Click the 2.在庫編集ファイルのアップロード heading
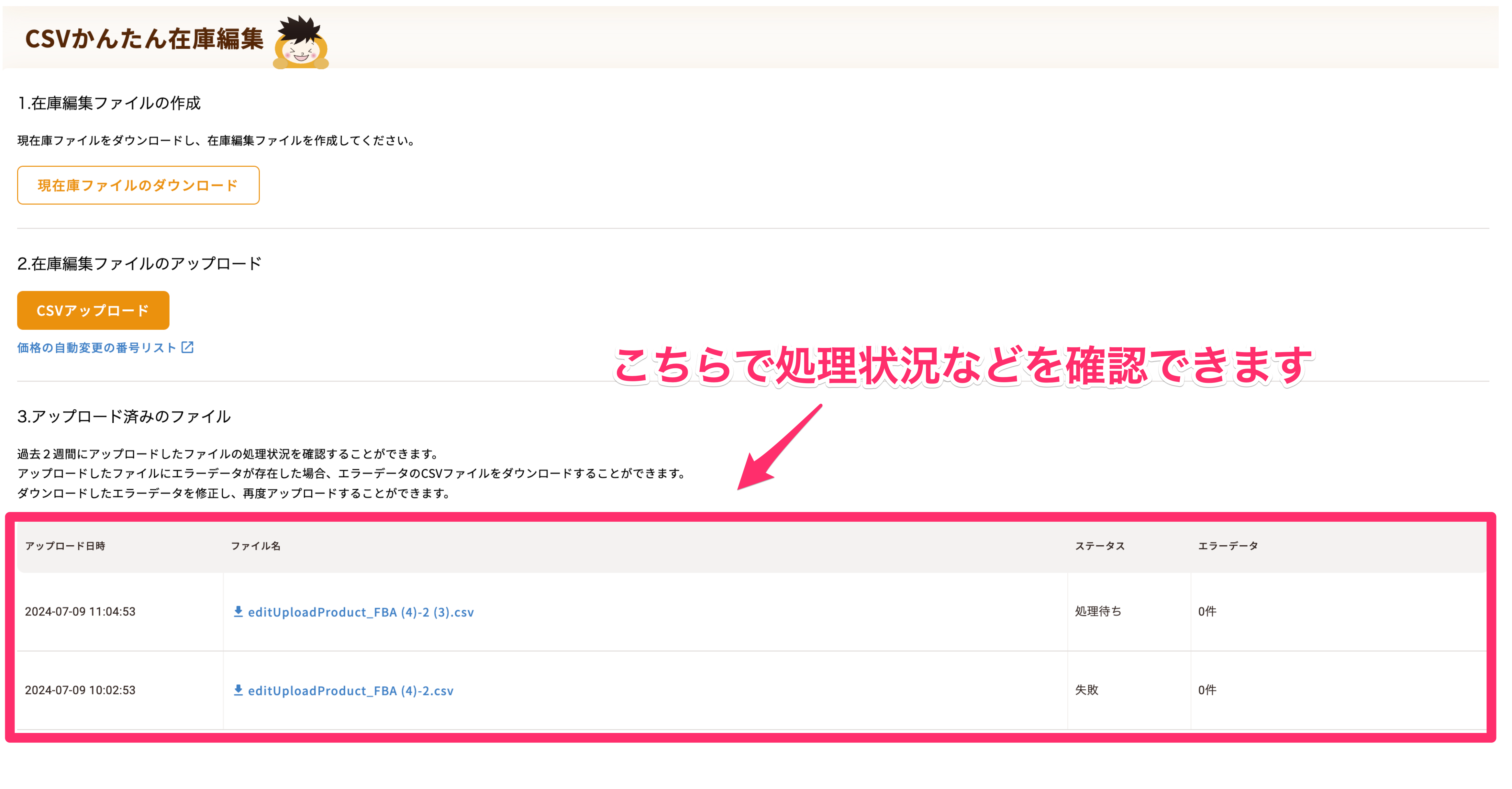 tap(140, 263)
